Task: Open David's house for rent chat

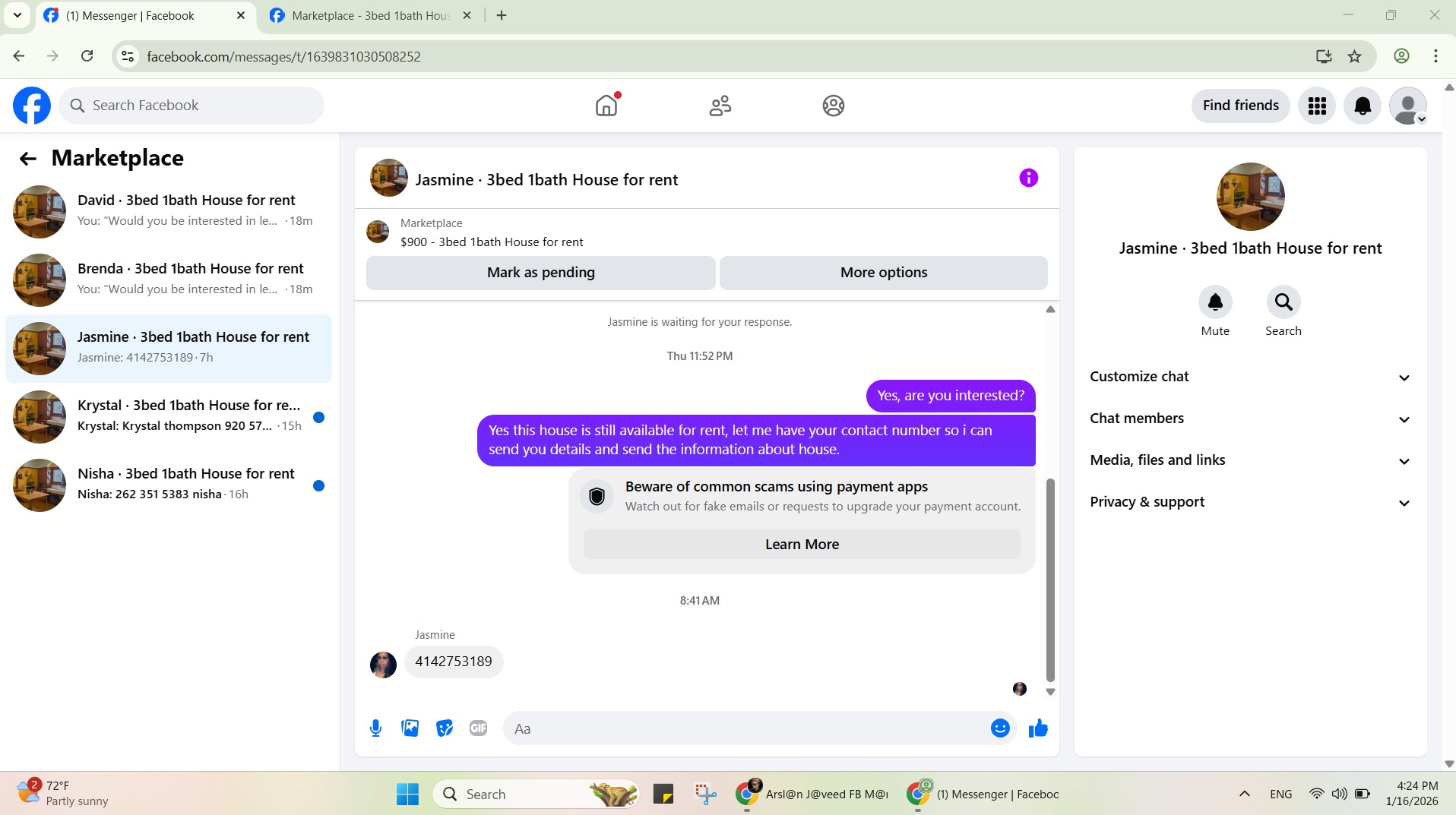Action: [x=169, y=212]
